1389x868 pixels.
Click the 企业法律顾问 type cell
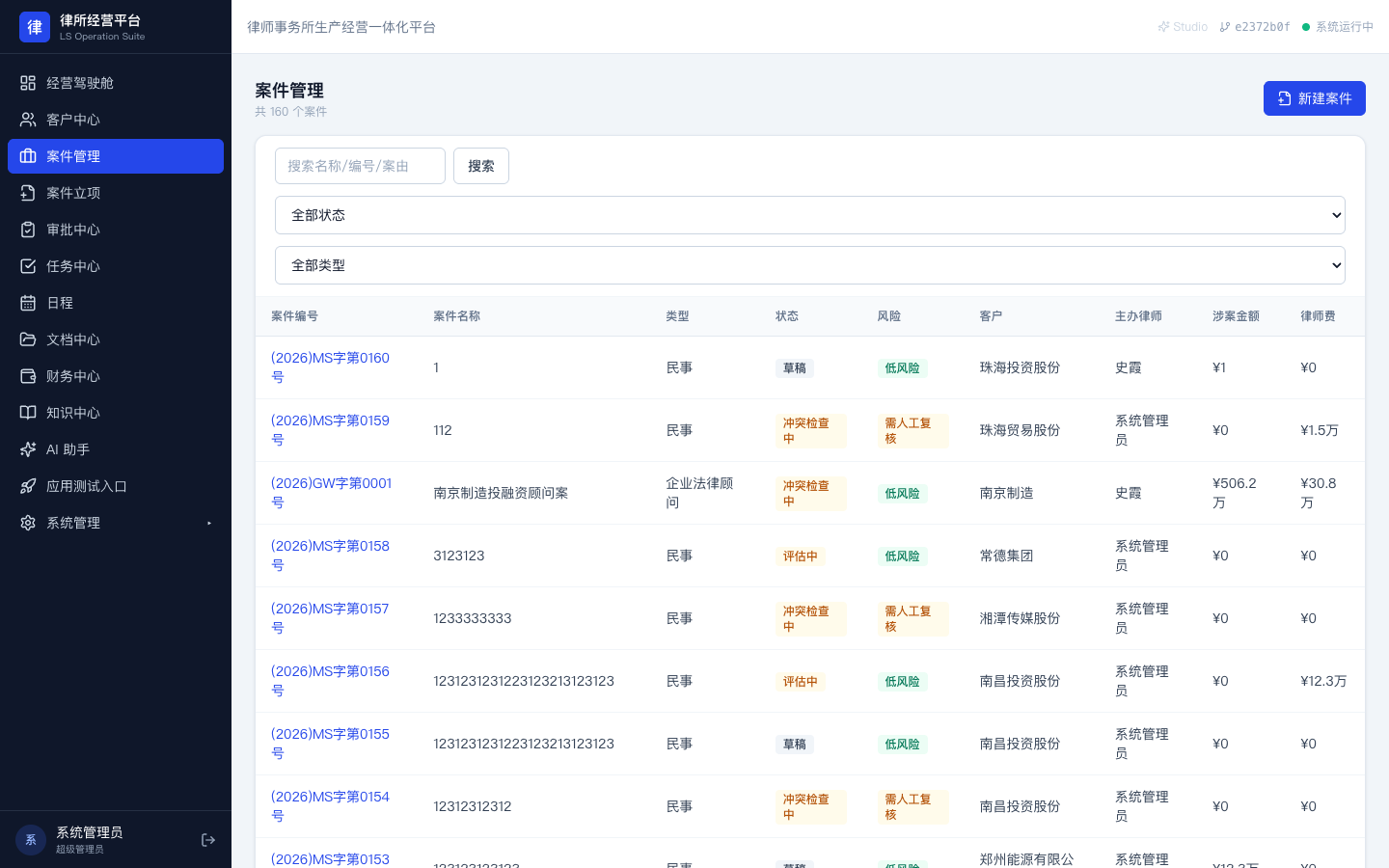point(699,493)
